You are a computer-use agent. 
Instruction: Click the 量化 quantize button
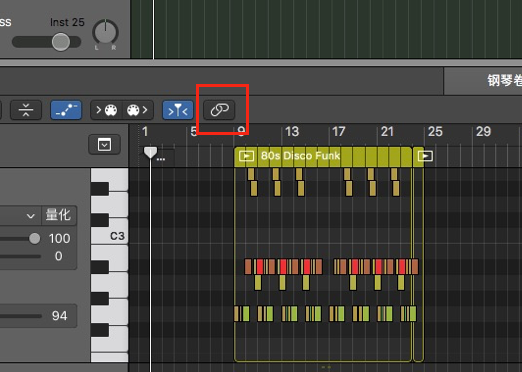(59, 215)
